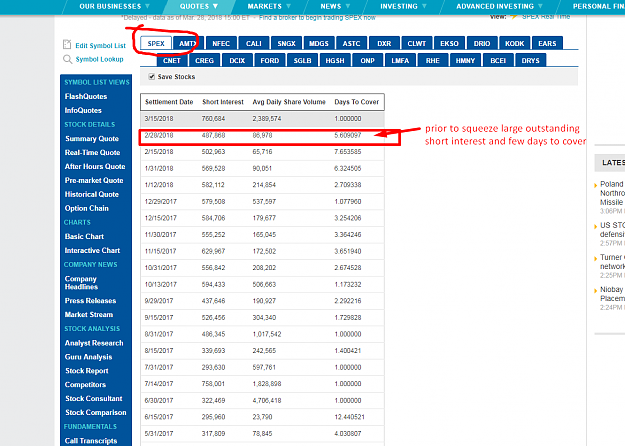
Task: Open Real-Time Quote in the sidebar
Action: click(92, 153)
